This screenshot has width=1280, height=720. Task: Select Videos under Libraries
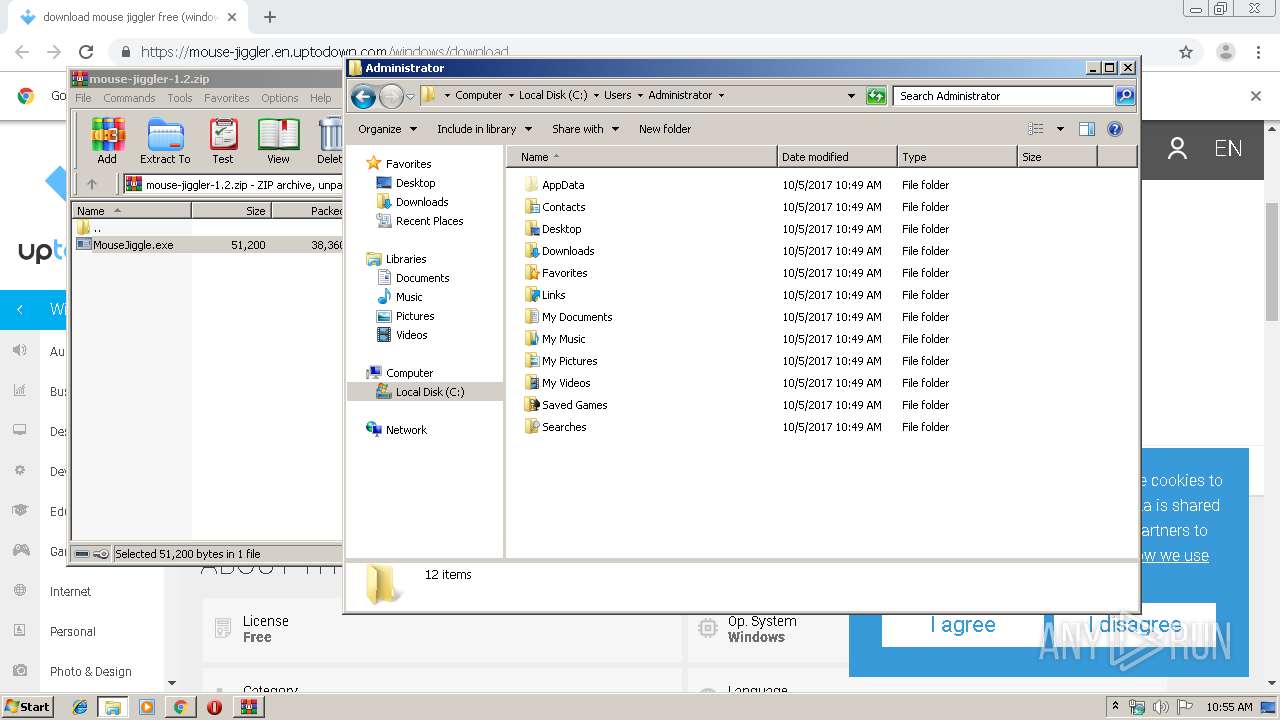[411, 335]
